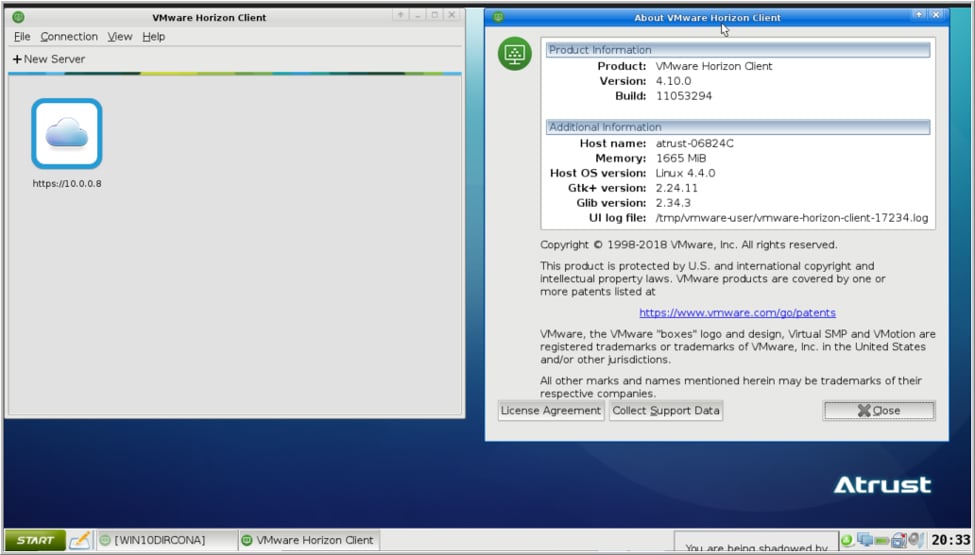Open the Help menu

(154, 37)
